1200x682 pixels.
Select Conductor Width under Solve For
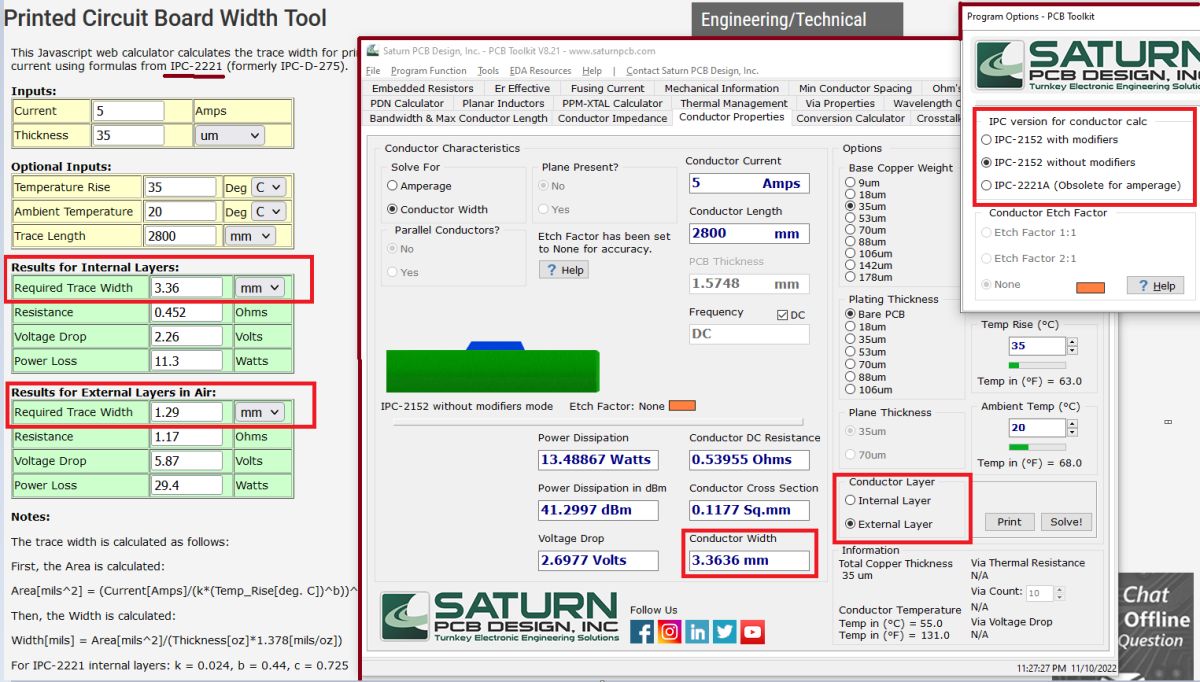point(393,210)
